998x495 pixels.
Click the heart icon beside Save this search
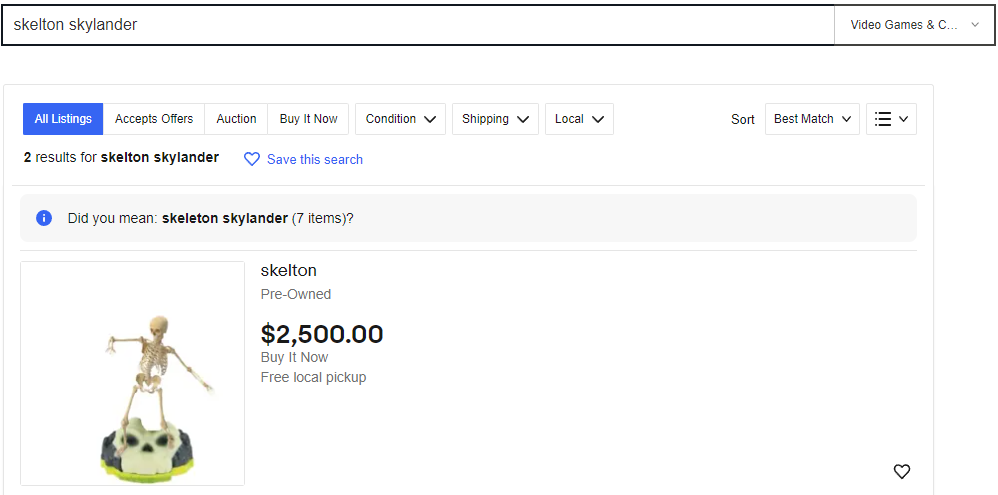pyautogui.click(x=252, y=159)
